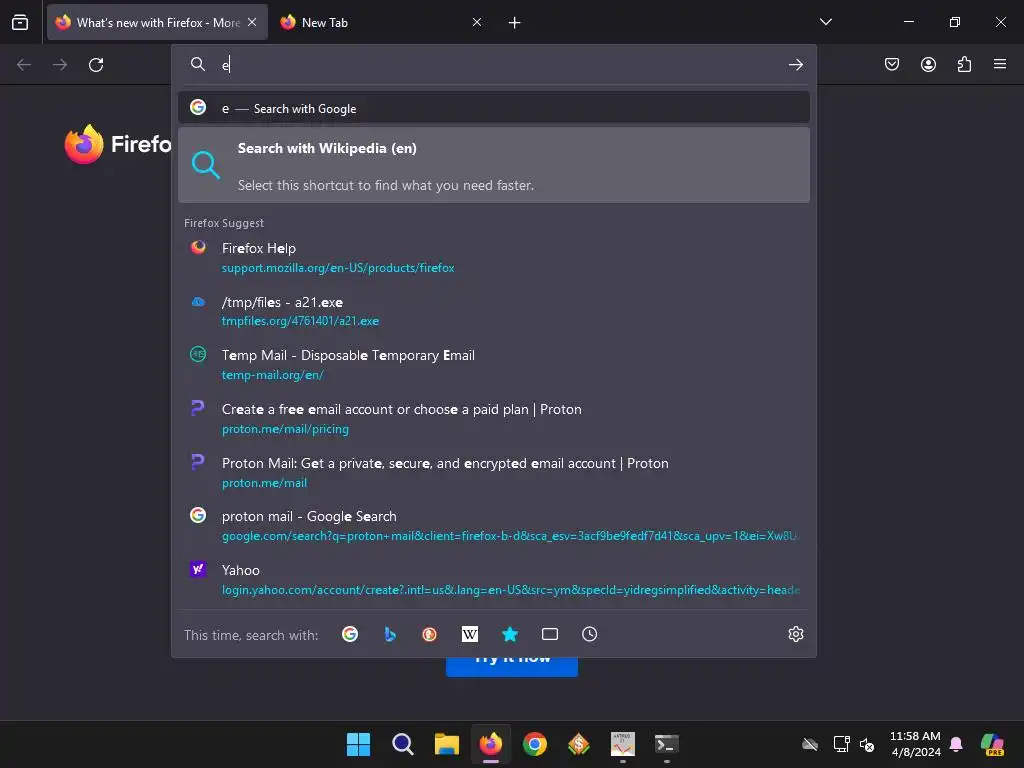Close the New Tab tab
Screen dimensions: 1024x768
point(477,22)
